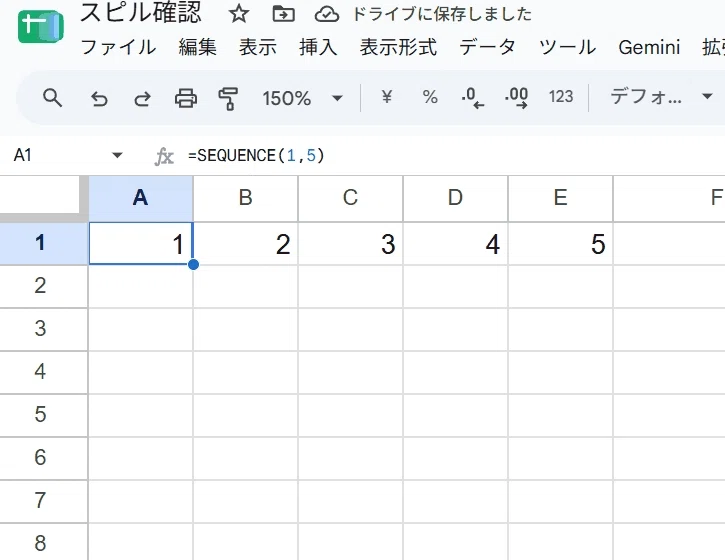Open the ツール menu
Image resolution: width=725 pixels, height=560 pixels.
coord(567,47)
